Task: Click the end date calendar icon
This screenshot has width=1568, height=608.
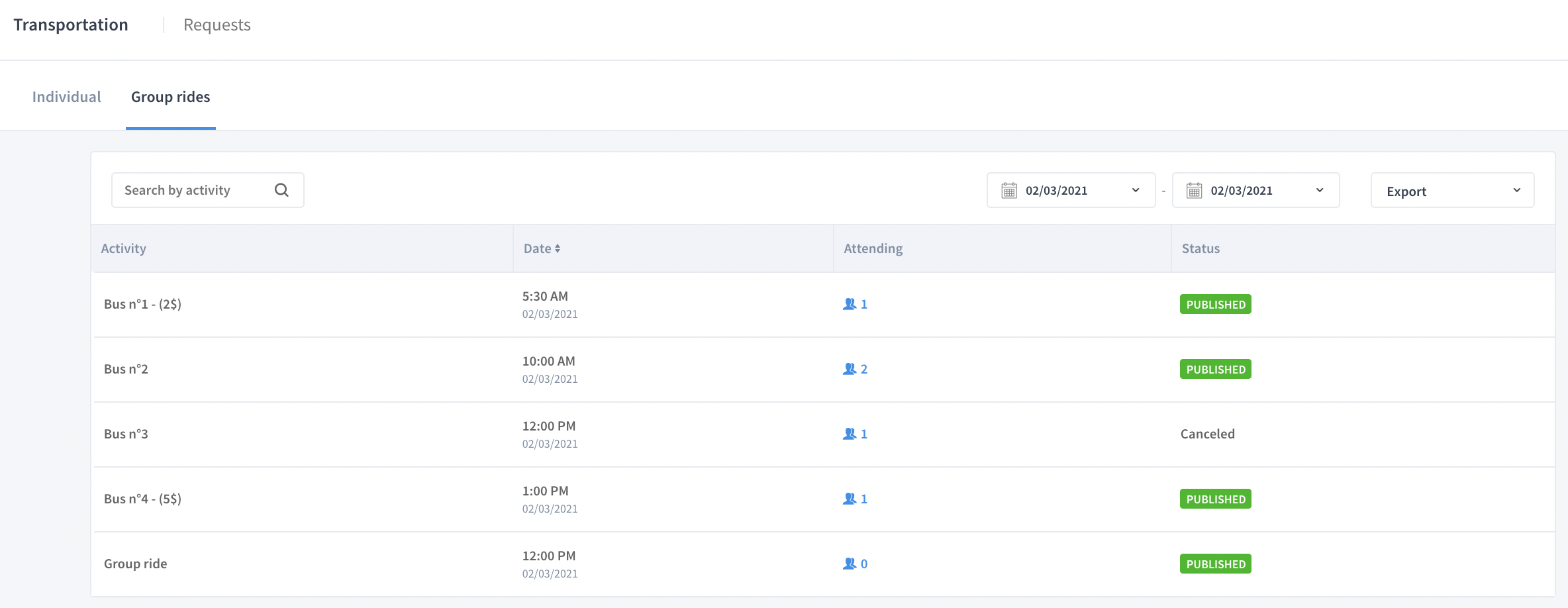Action: [x=1194, y=191]
